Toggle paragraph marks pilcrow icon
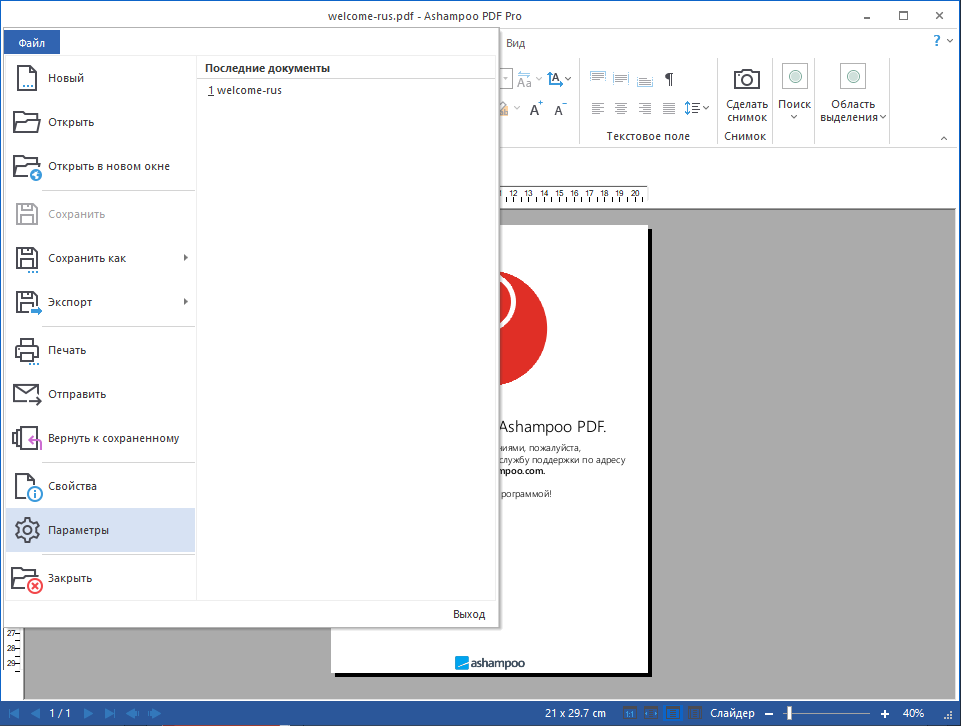961x726 pixels. point(669,79)
